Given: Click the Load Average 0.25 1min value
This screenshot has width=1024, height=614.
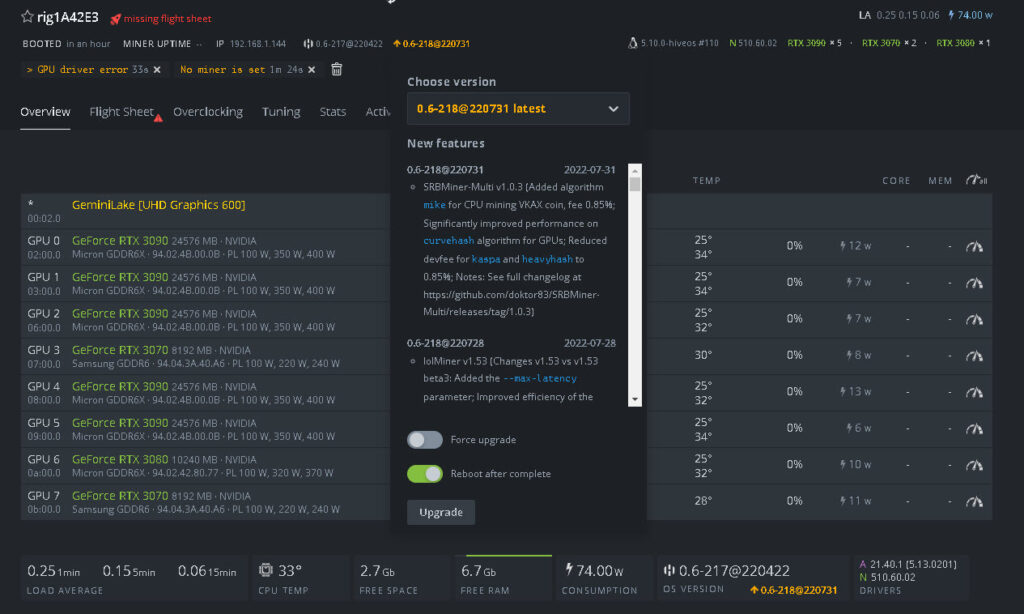Looking at the screenshot, I should click(x=54, y=571).
